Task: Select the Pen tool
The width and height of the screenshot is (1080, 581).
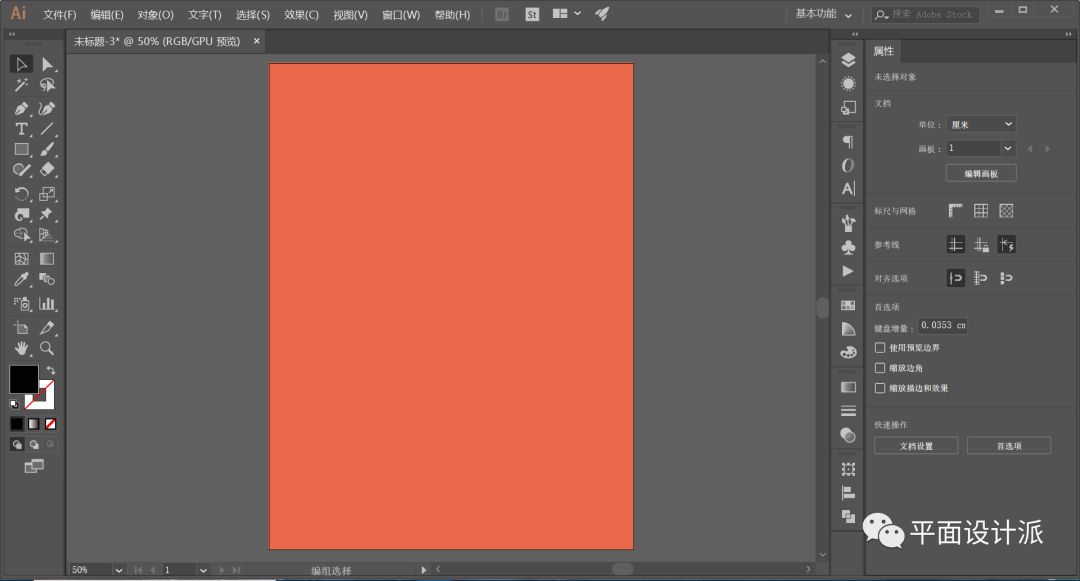Action: [x=21, y=108]
